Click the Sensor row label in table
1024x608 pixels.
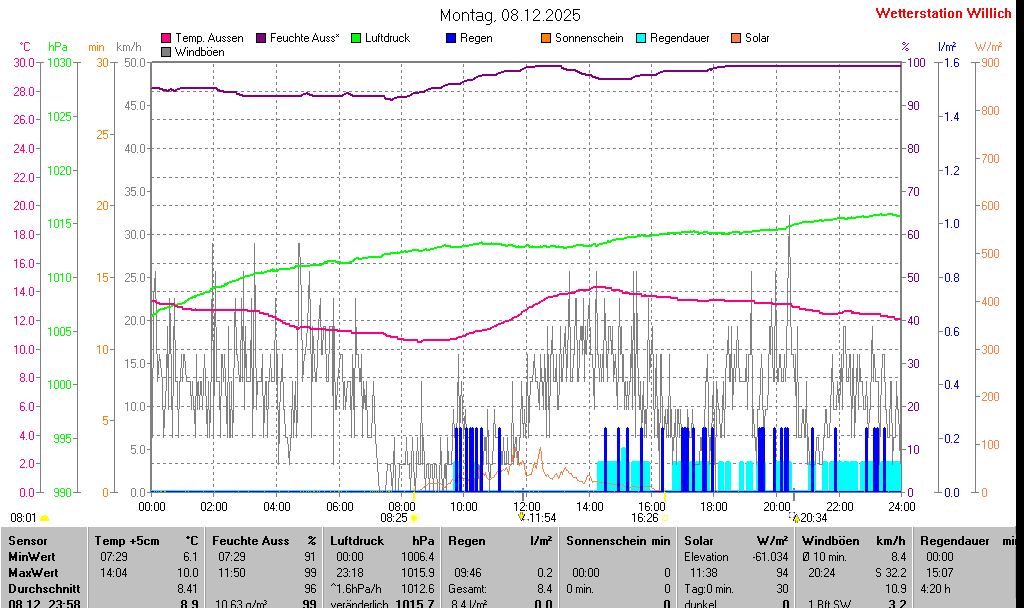[28, 540]
